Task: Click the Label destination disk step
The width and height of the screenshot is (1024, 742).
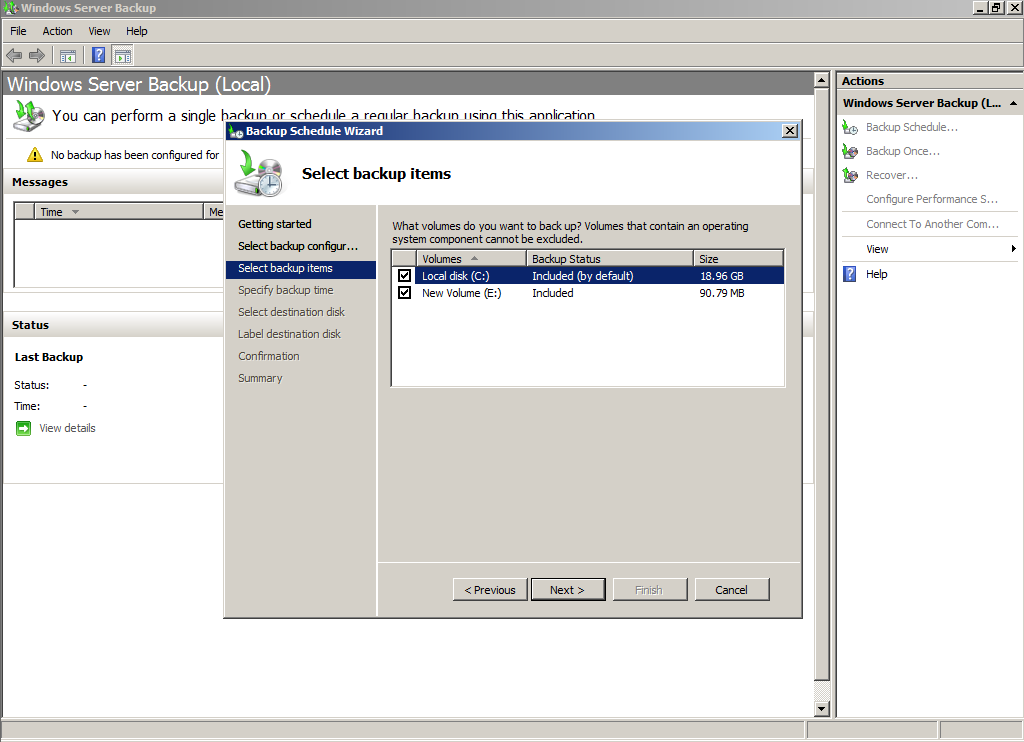Action: point(289,334)
